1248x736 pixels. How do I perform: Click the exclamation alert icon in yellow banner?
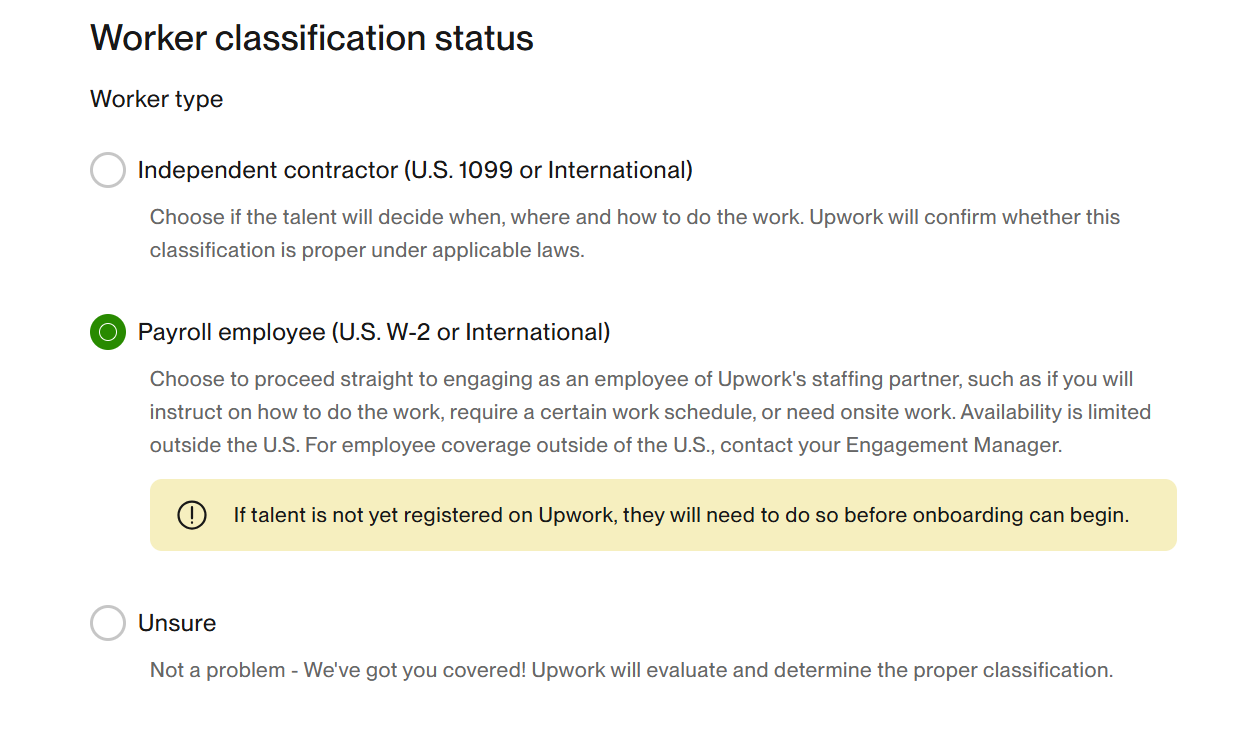[191, 515]
